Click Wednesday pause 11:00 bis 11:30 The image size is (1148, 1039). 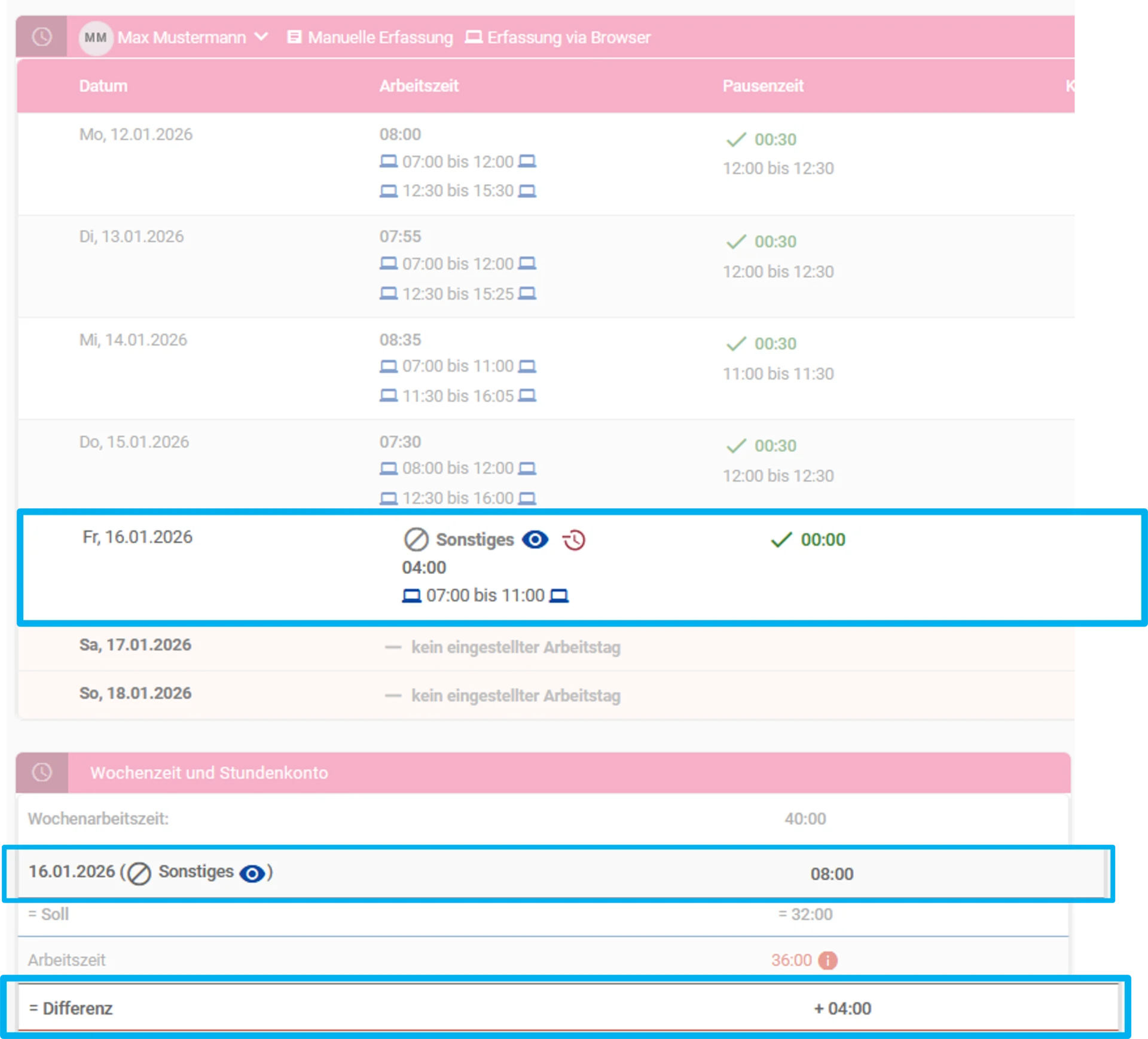pyautogui.click(x=778, y=374)
